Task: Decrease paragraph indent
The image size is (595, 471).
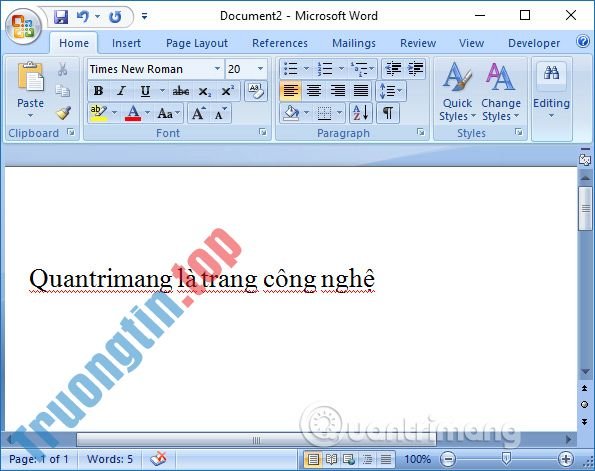Action: 393,69
